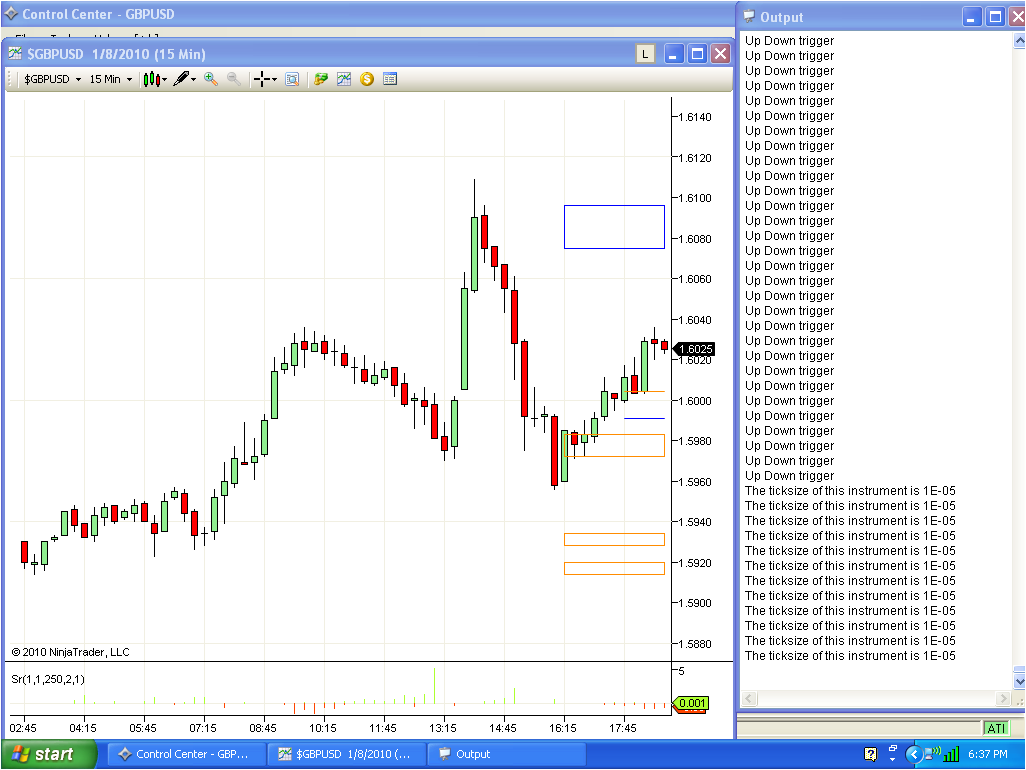Select the blue rectangle drawing on chart

pos(614,227)
